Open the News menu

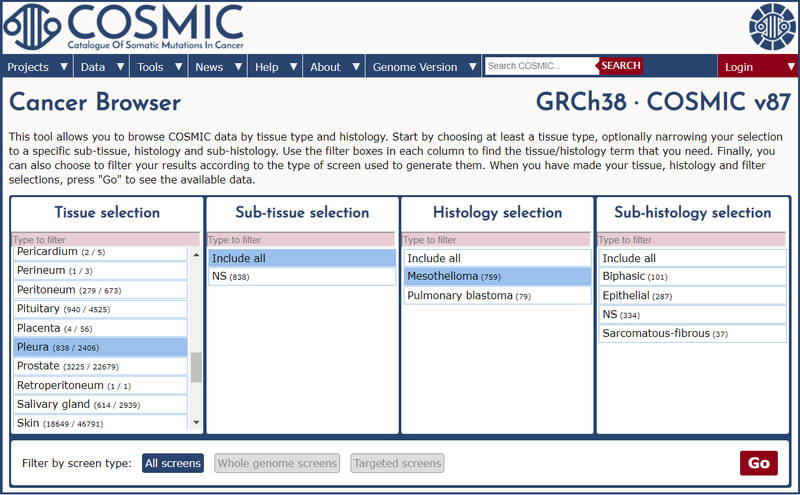tap(217, 67)
